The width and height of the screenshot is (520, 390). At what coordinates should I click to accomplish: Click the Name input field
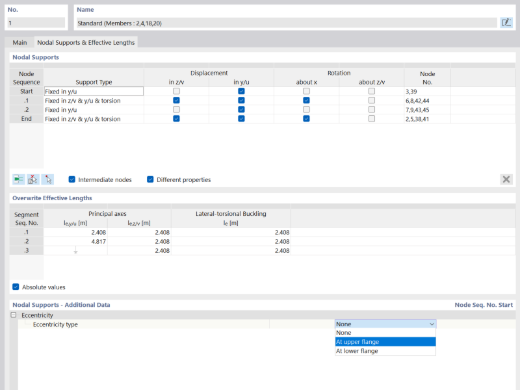click(x=286, y=23)
